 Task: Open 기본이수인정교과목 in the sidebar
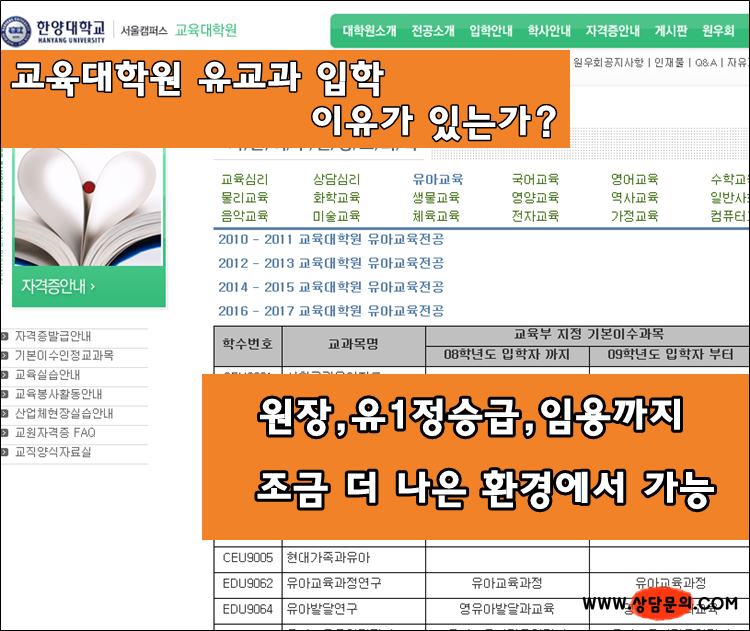[x=64, y=355]
